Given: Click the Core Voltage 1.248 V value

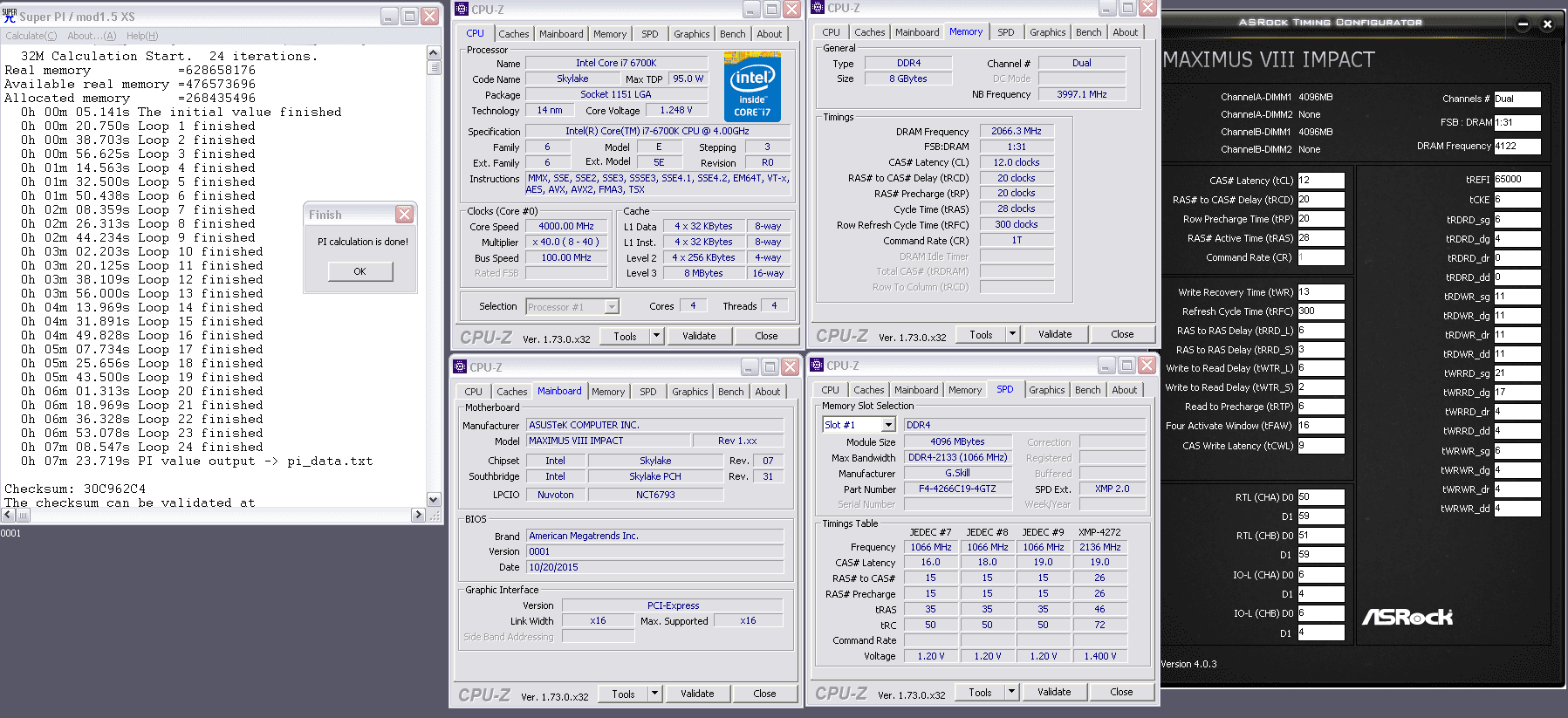Looking at the screenshot, I should 676,110.
